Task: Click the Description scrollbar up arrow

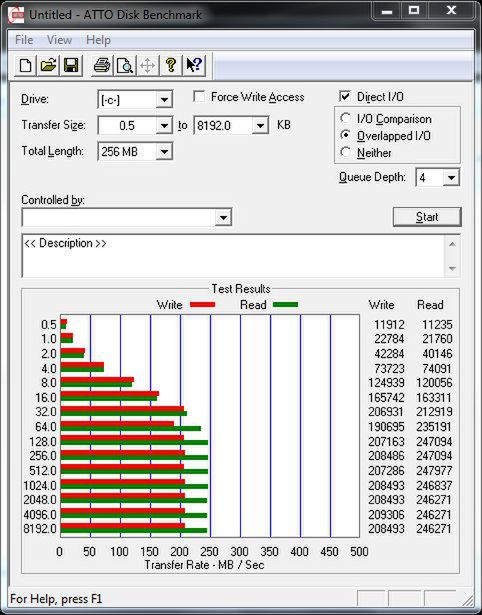Action: [x=452, y=244]
